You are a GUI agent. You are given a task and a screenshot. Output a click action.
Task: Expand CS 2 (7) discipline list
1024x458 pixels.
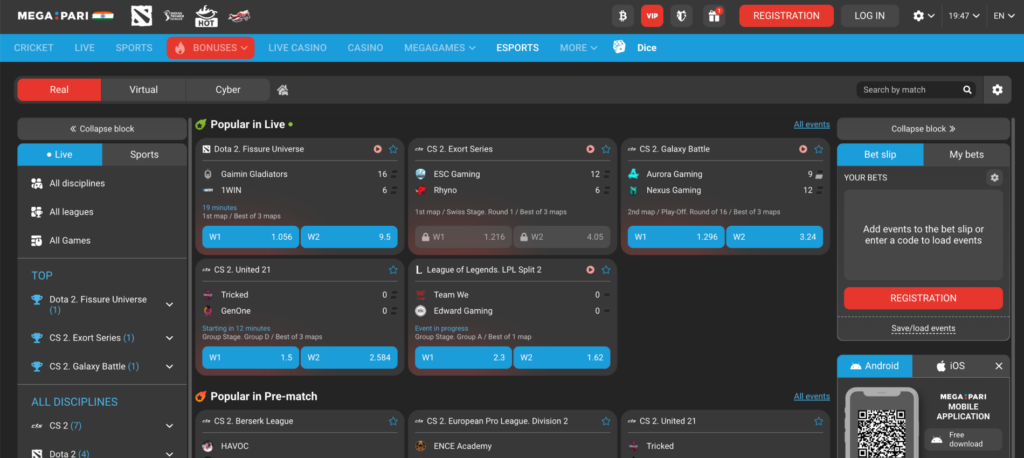click(170, 426)
